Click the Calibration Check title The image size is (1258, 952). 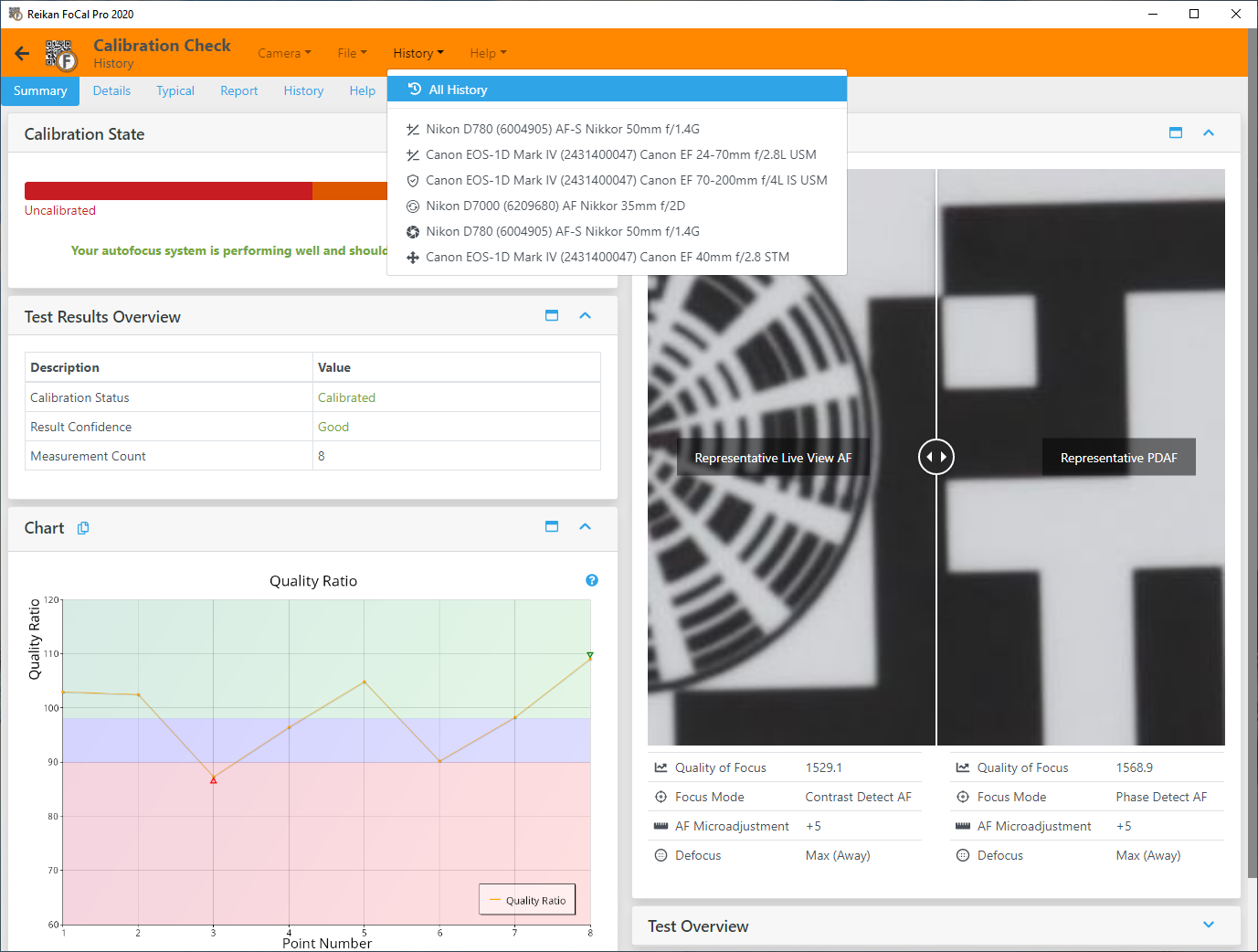point(162,46)
